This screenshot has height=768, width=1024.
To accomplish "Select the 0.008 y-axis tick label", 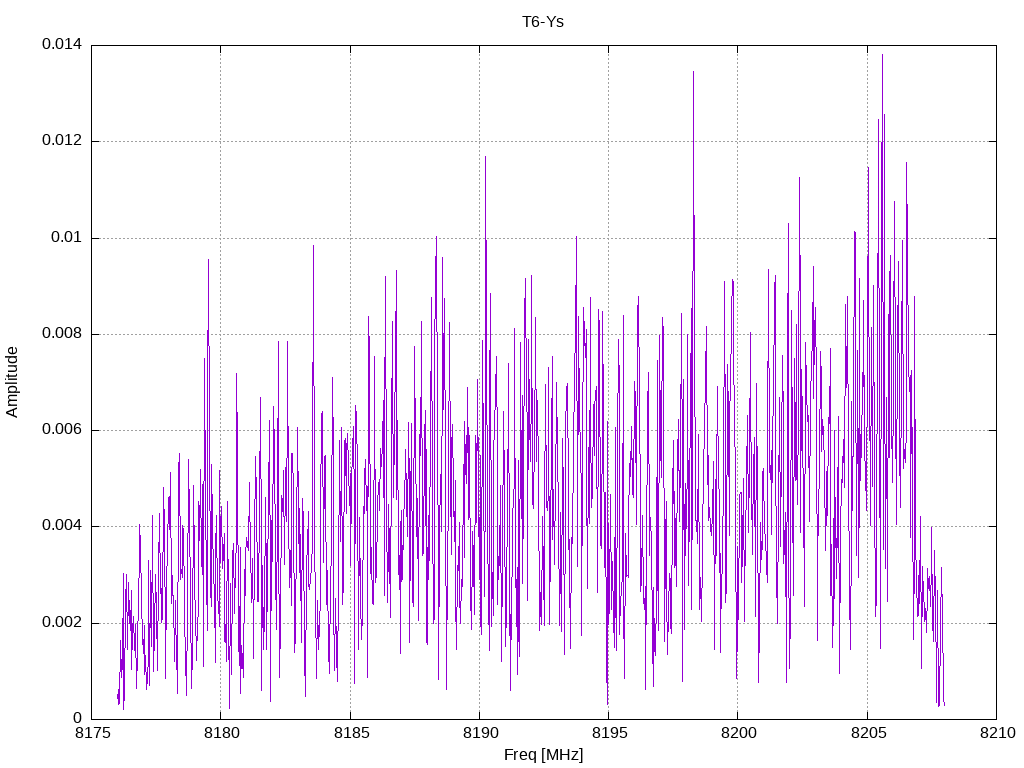I will click(x=62, y=333).
